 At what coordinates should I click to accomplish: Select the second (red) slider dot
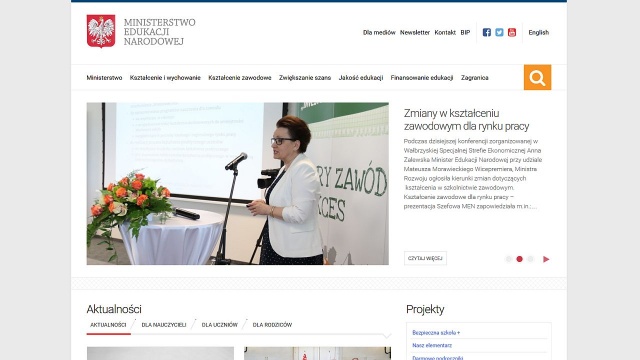point(519,259)
